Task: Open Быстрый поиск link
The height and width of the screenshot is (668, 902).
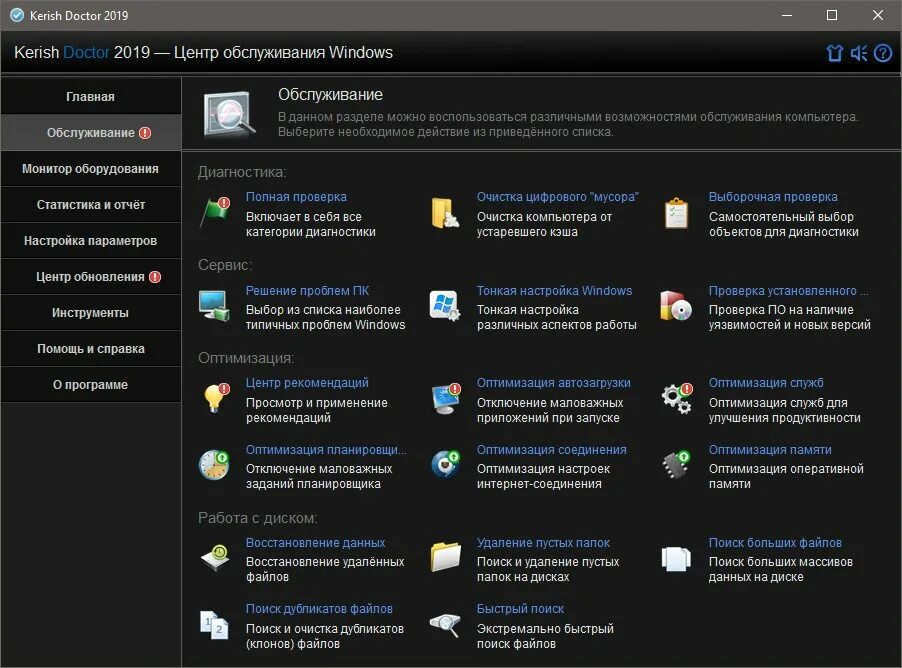Action: click(x=520, y=609)
